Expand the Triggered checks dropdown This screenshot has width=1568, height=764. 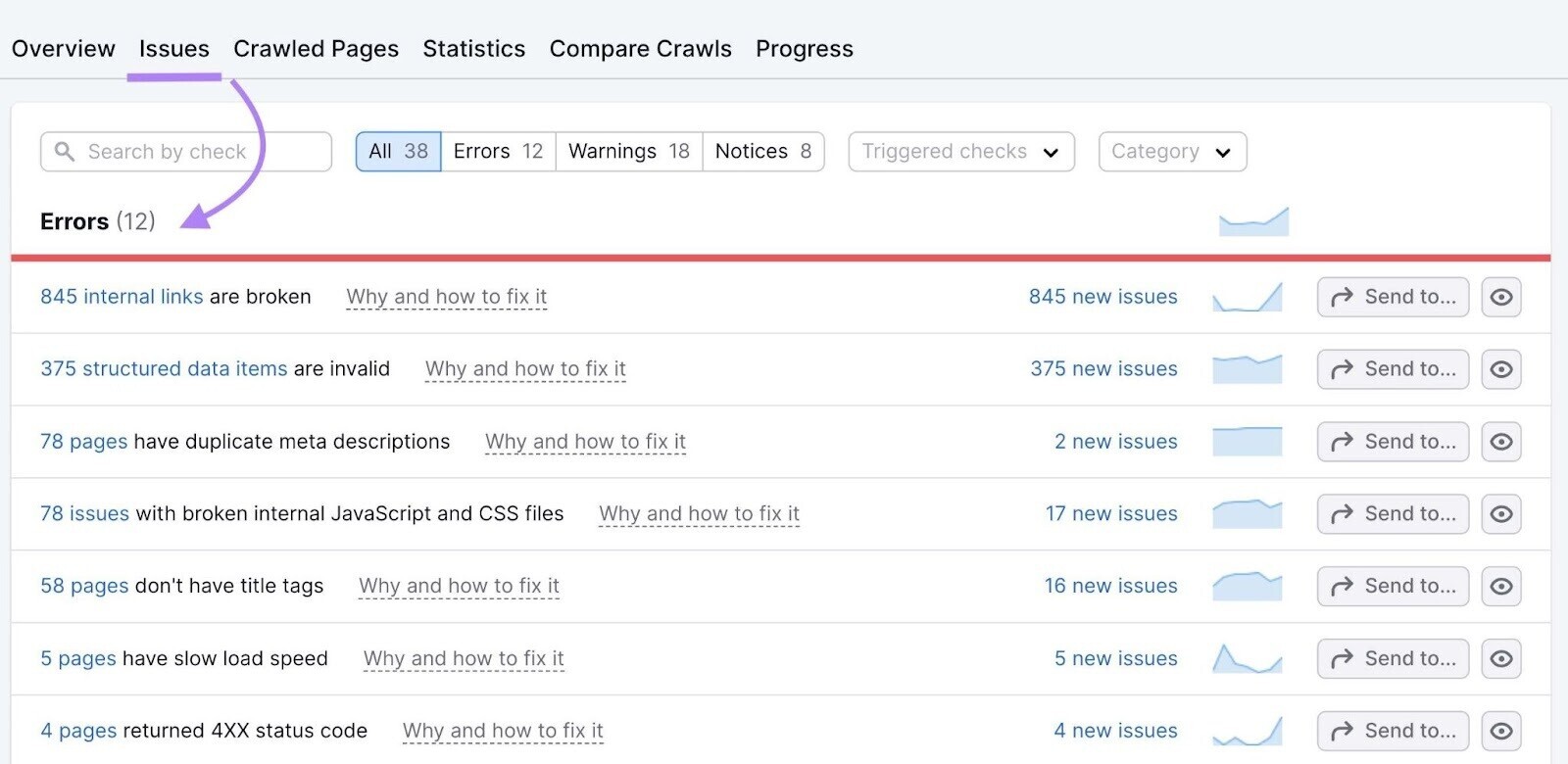tap(960, 152)
